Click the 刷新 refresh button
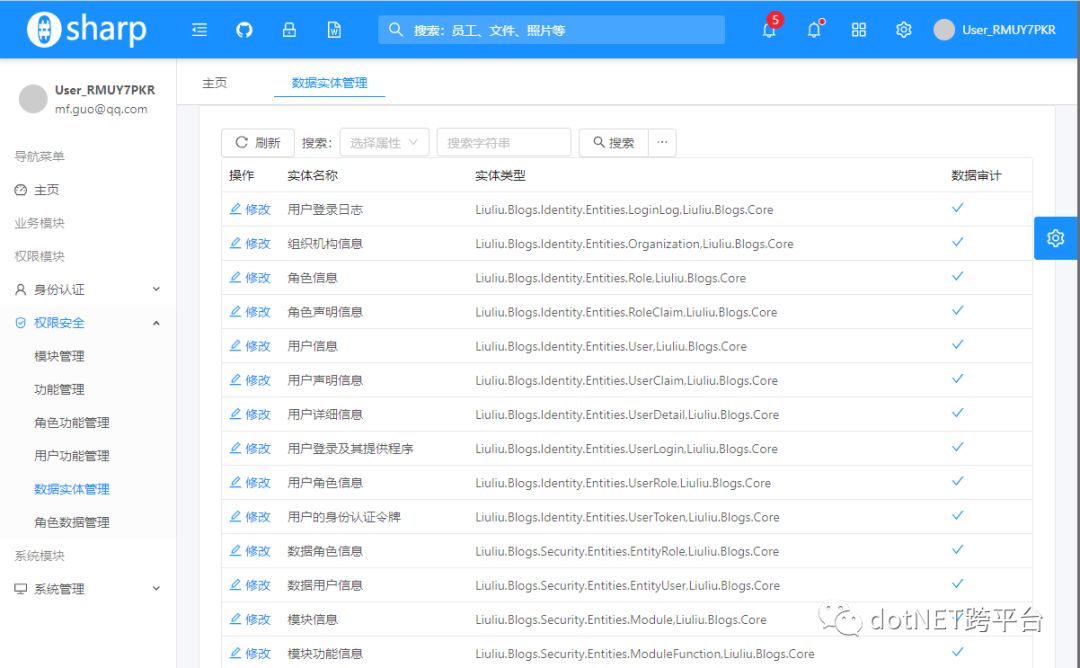 point(258,143)
